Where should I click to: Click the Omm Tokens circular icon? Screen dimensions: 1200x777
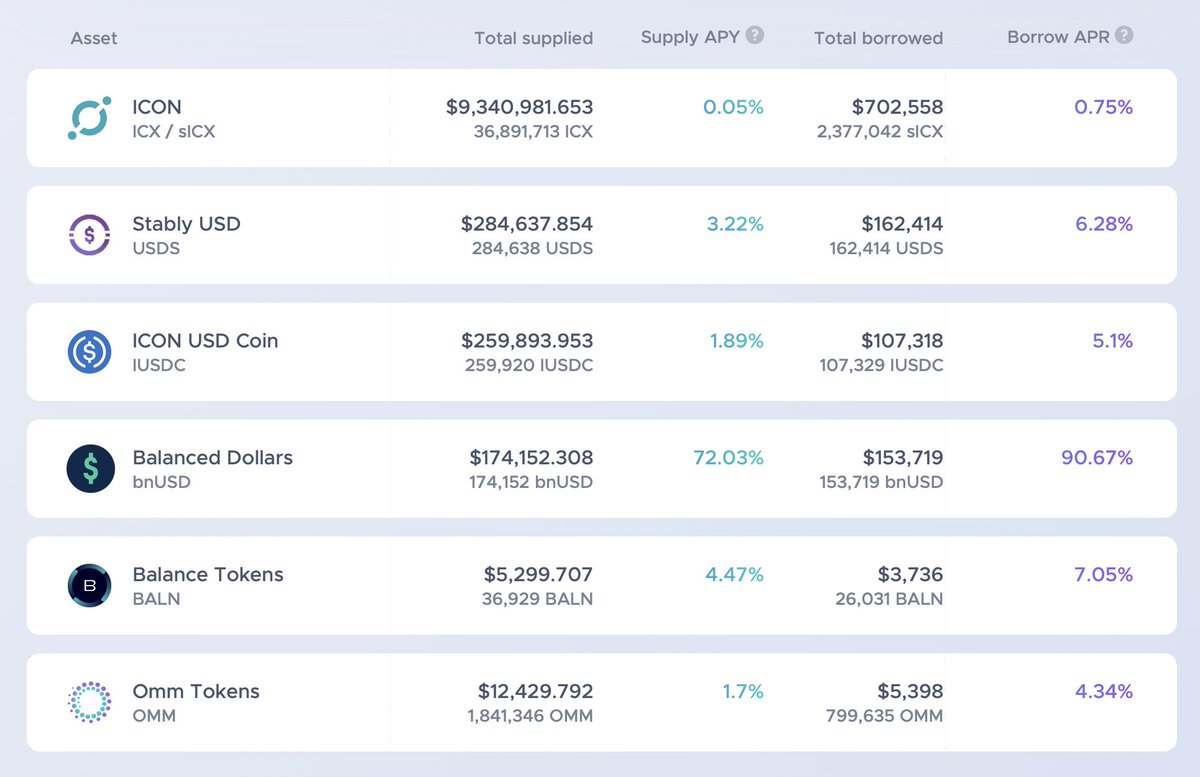90,702
